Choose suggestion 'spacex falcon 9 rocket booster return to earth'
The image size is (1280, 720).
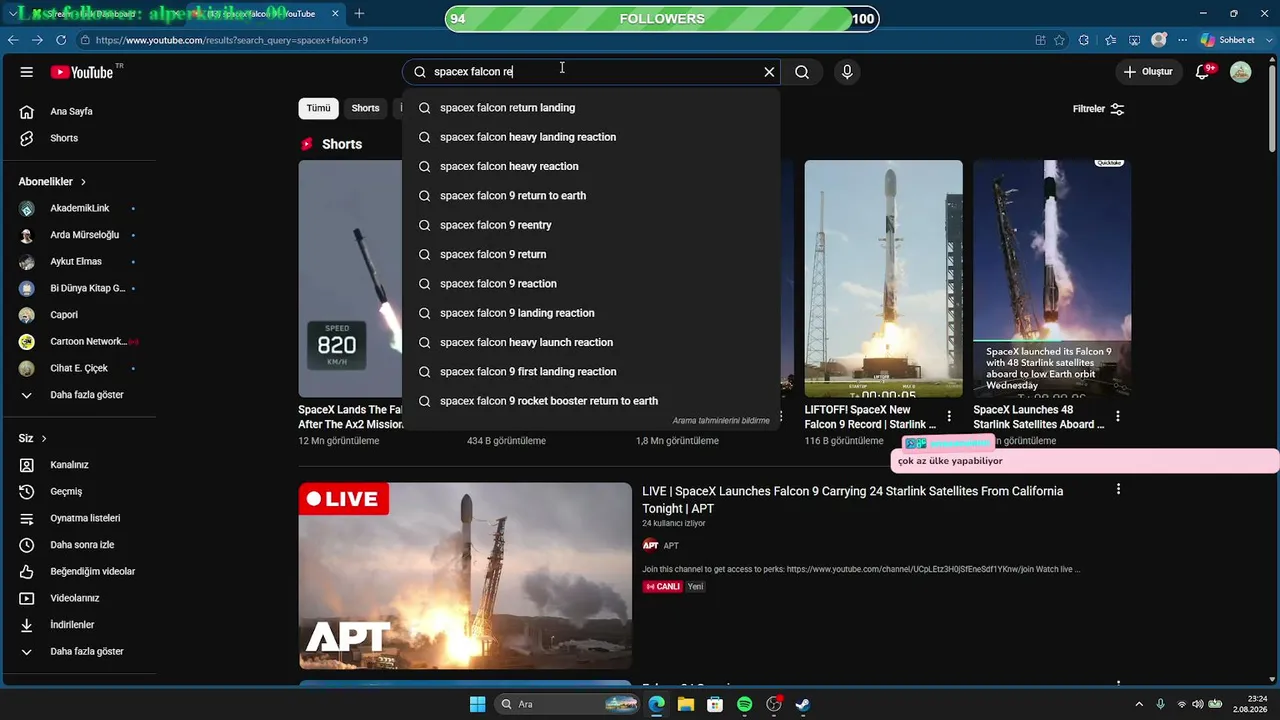pyautogui.click(x=591, y=401)
